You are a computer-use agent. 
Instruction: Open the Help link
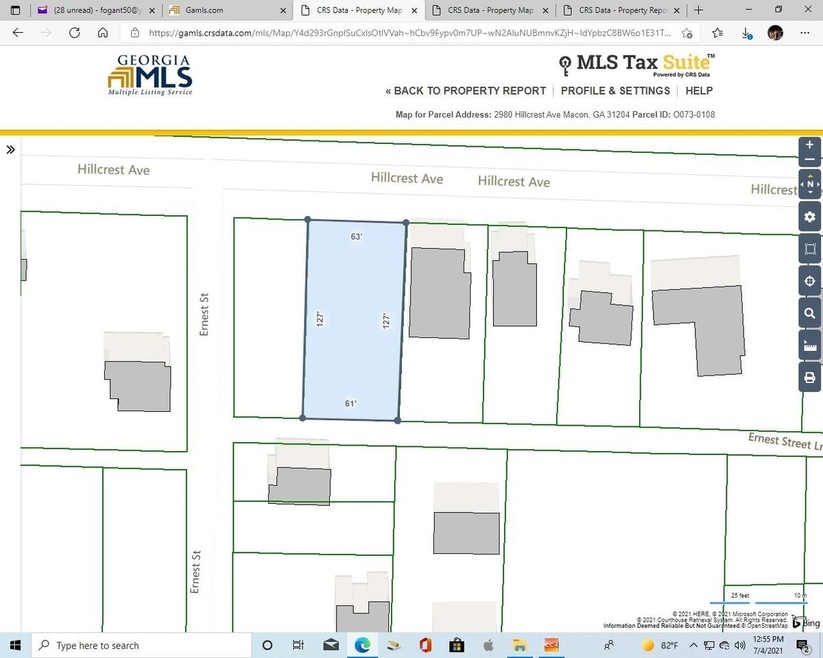click(x=699, y=91)
